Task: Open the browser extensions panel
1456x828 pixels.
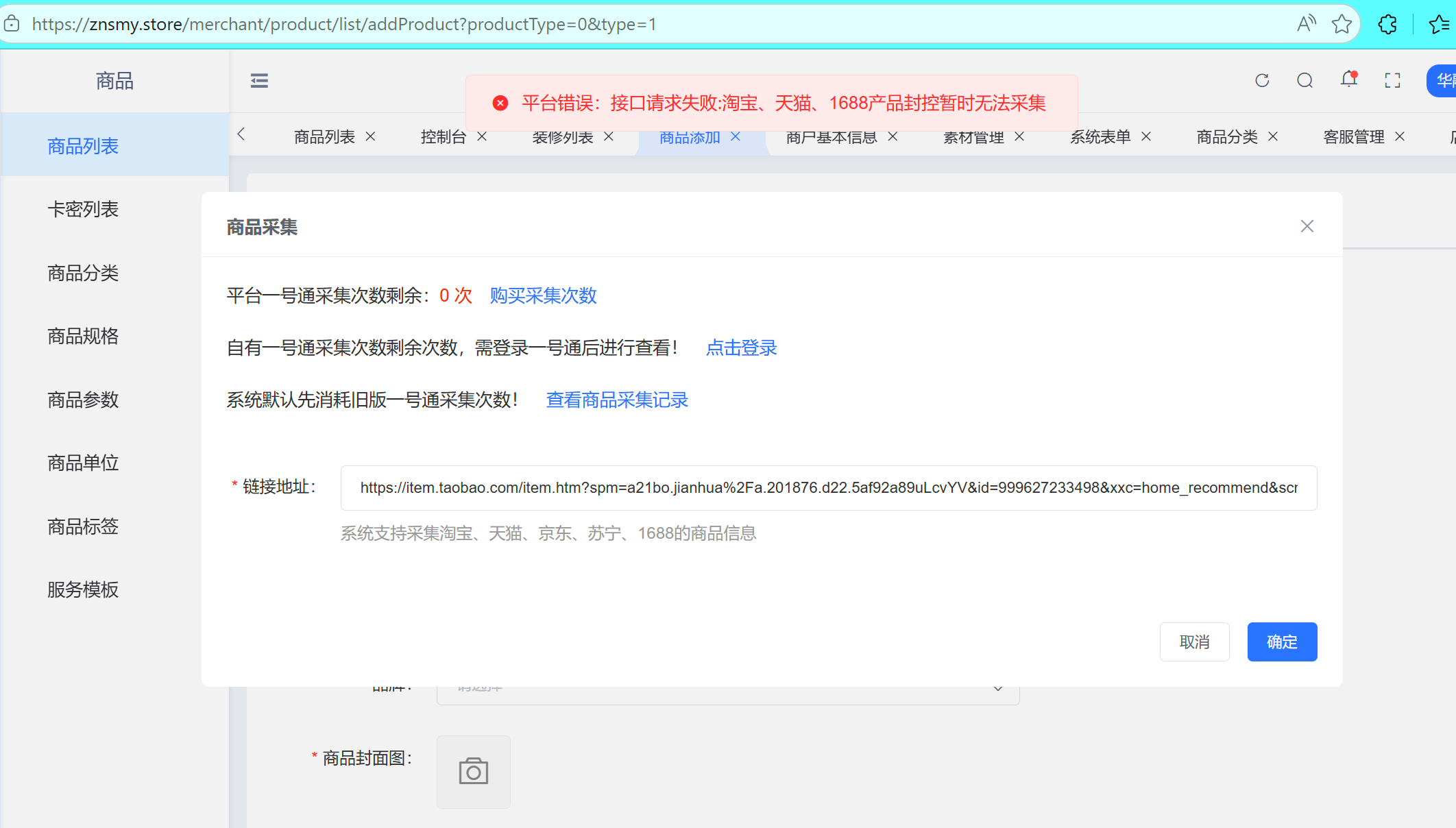Action: click(1387, 23)
